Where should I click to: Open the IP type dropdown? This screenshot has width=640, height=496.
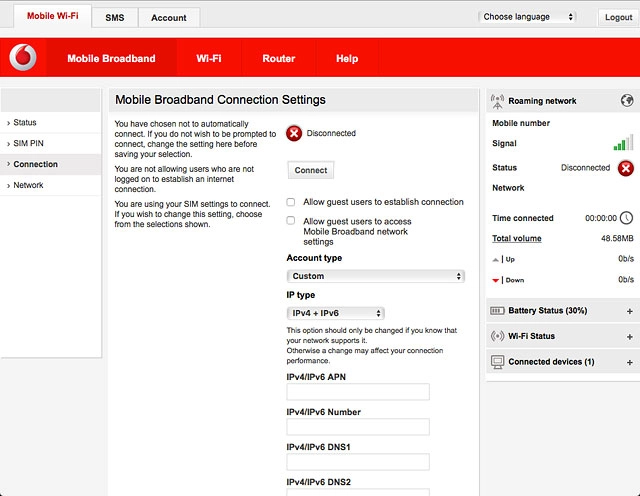(335, 313)
